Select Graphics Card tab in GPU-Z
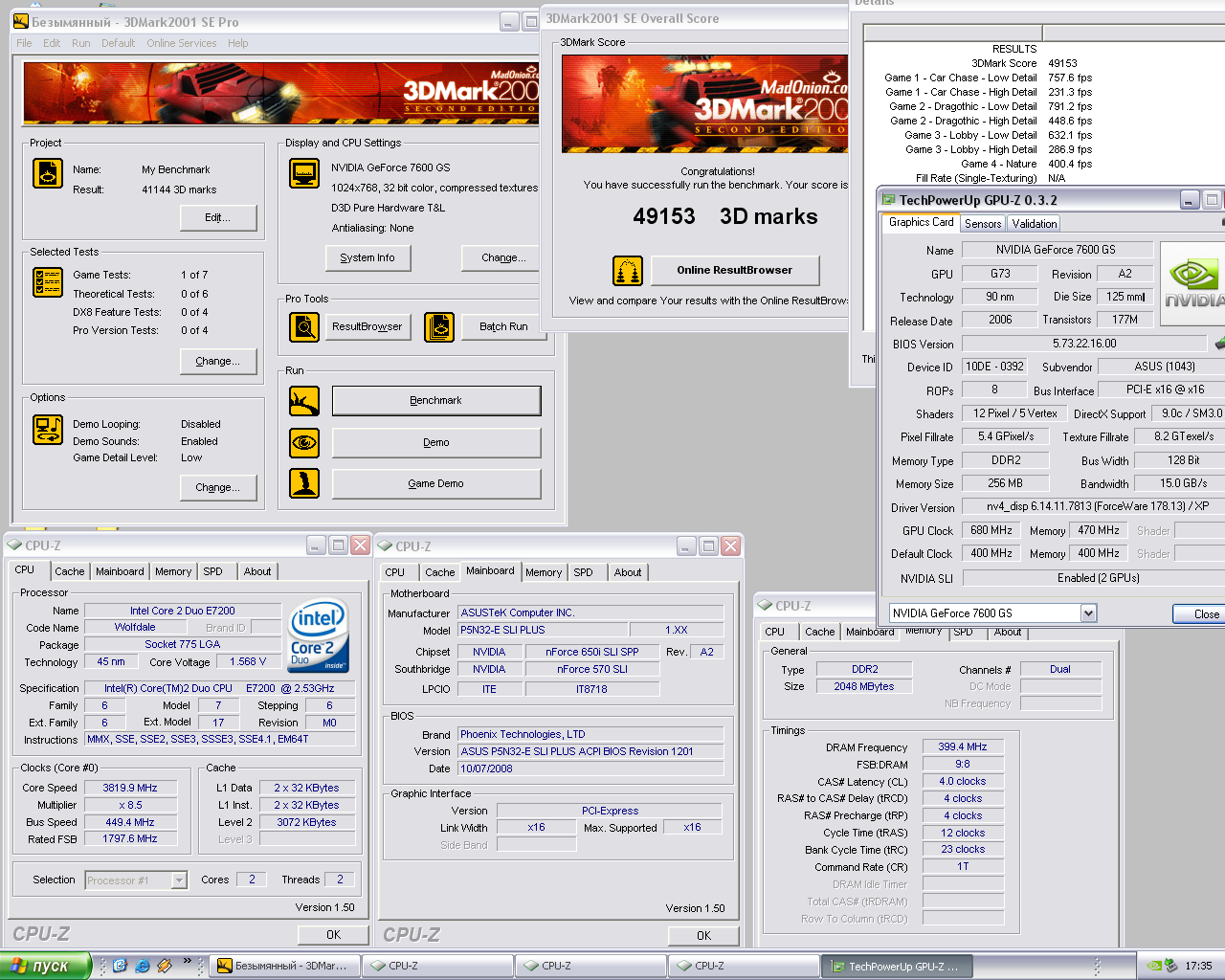This screenshot has width=1225, height=980. pos(921,222)
